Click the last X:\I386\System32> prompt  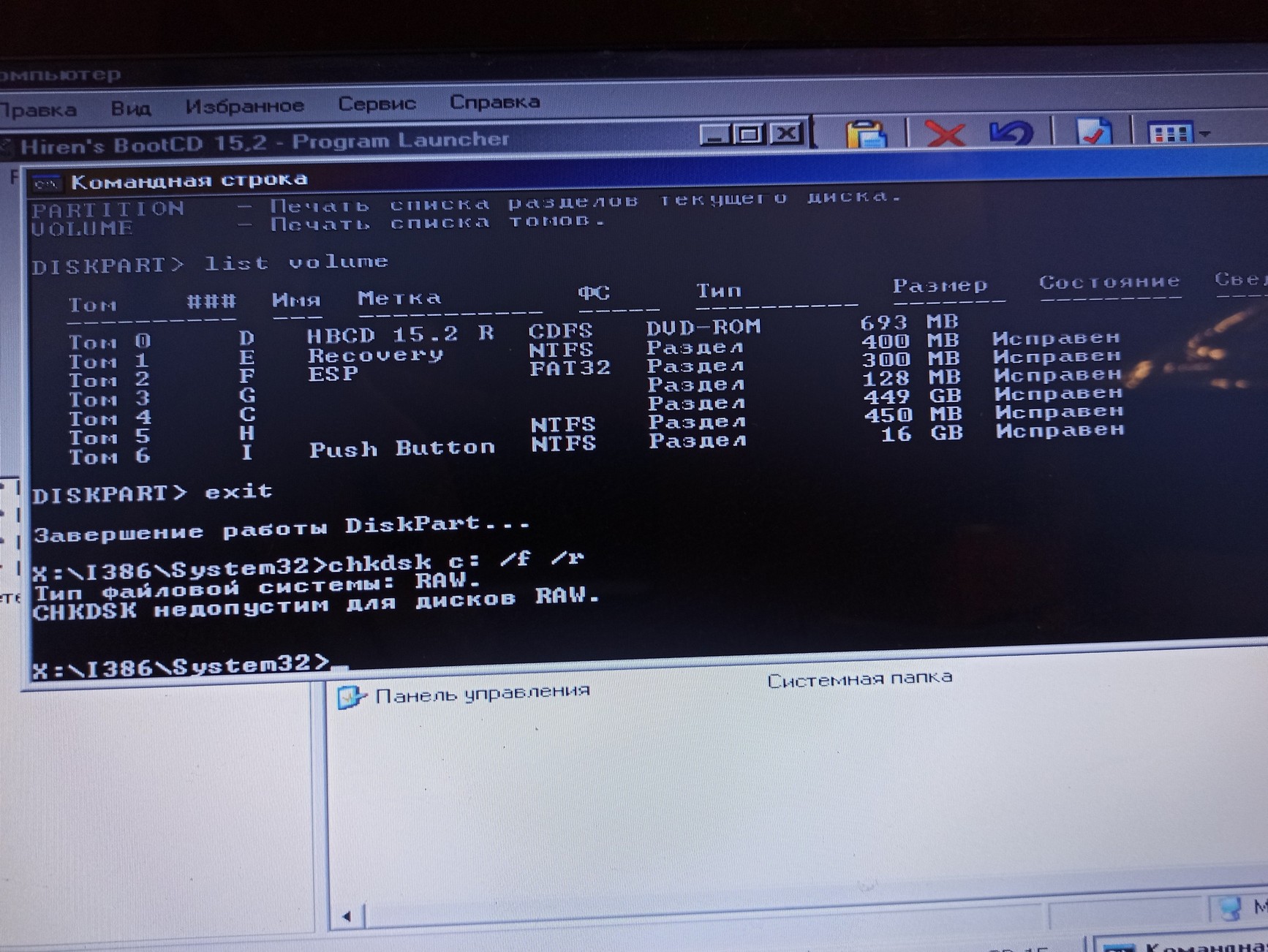[181, 666]
